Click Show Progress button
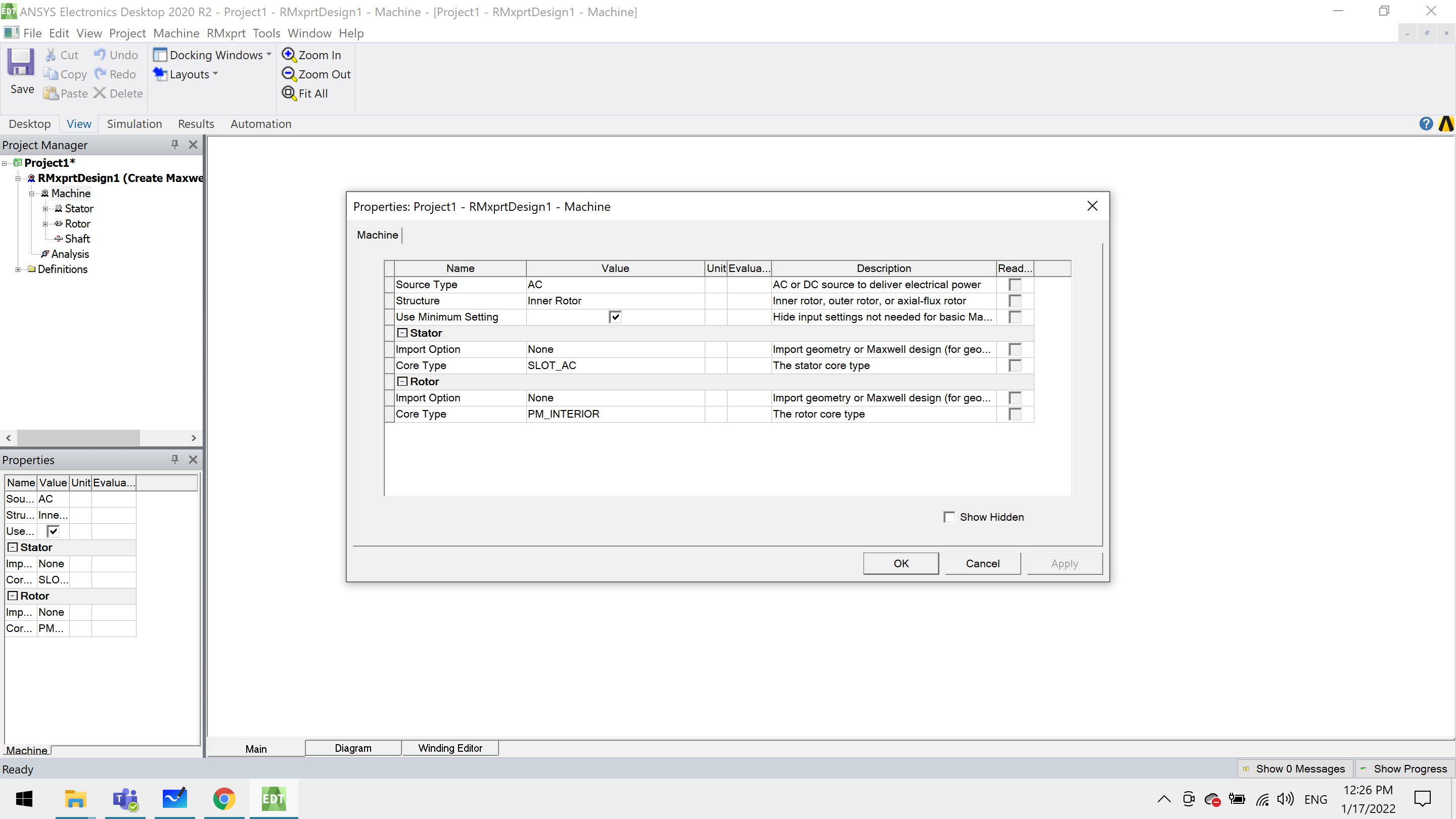Image resolution: width=1456 pixels, height=819 pixels. (1405, 768)
